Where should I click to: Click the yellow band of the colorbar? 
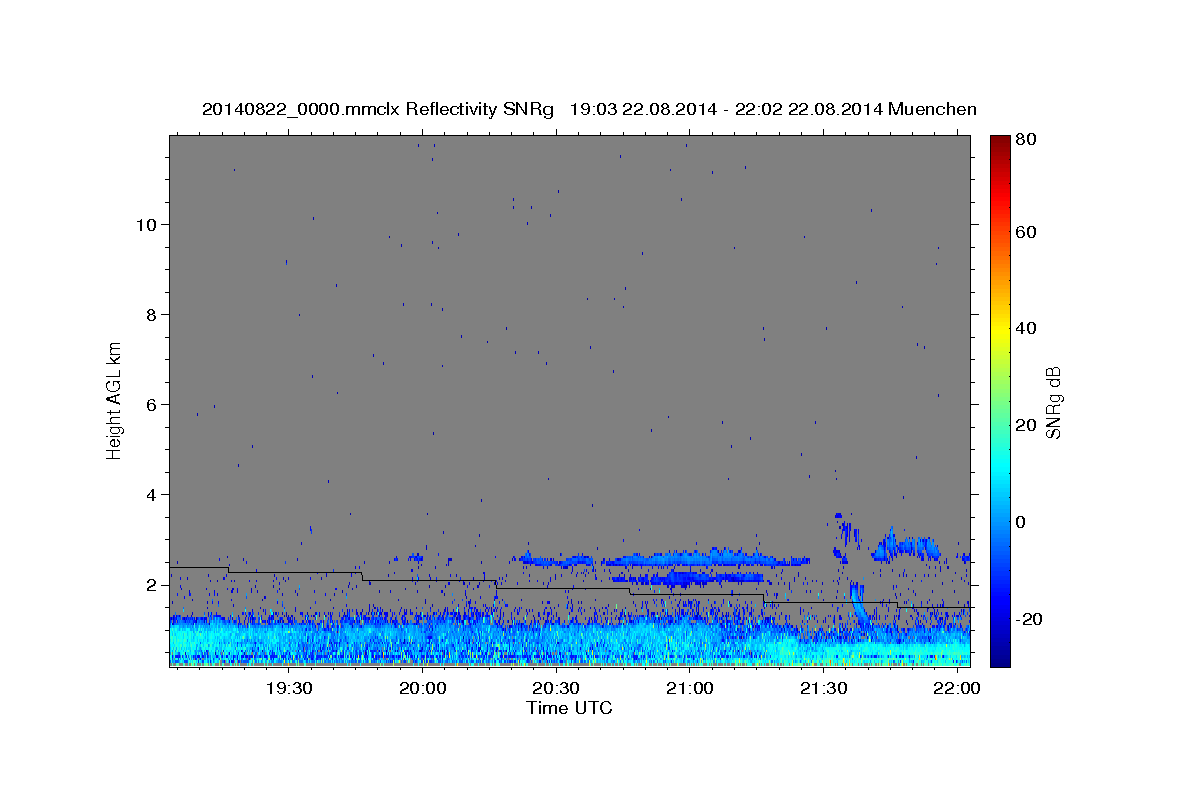point(1000,328)
